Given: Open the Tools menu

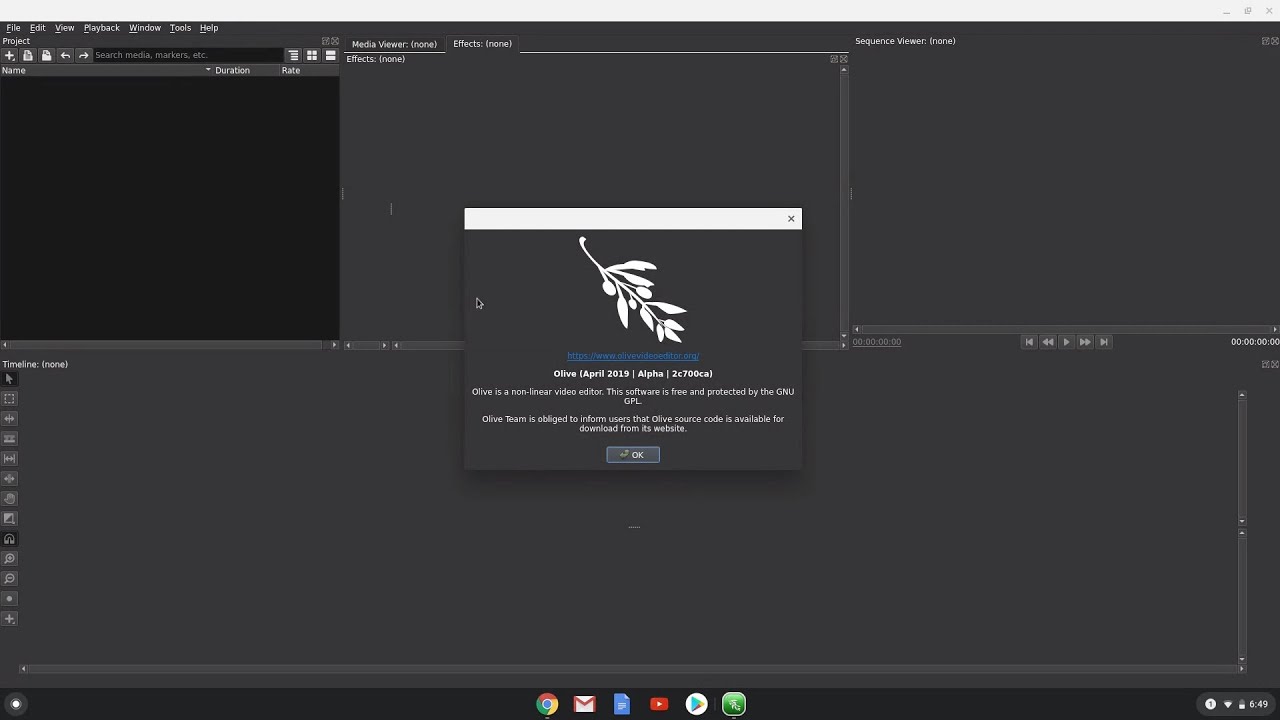Looking at the screenshot, I should pos(180,28).
